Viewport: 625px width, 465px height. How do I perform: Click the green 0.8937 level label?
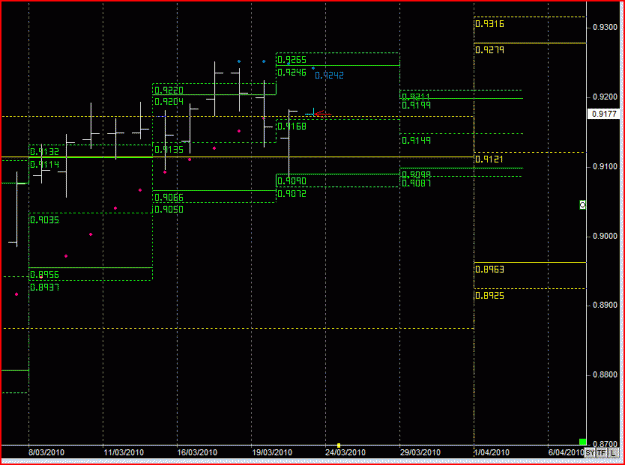[45, 287]
